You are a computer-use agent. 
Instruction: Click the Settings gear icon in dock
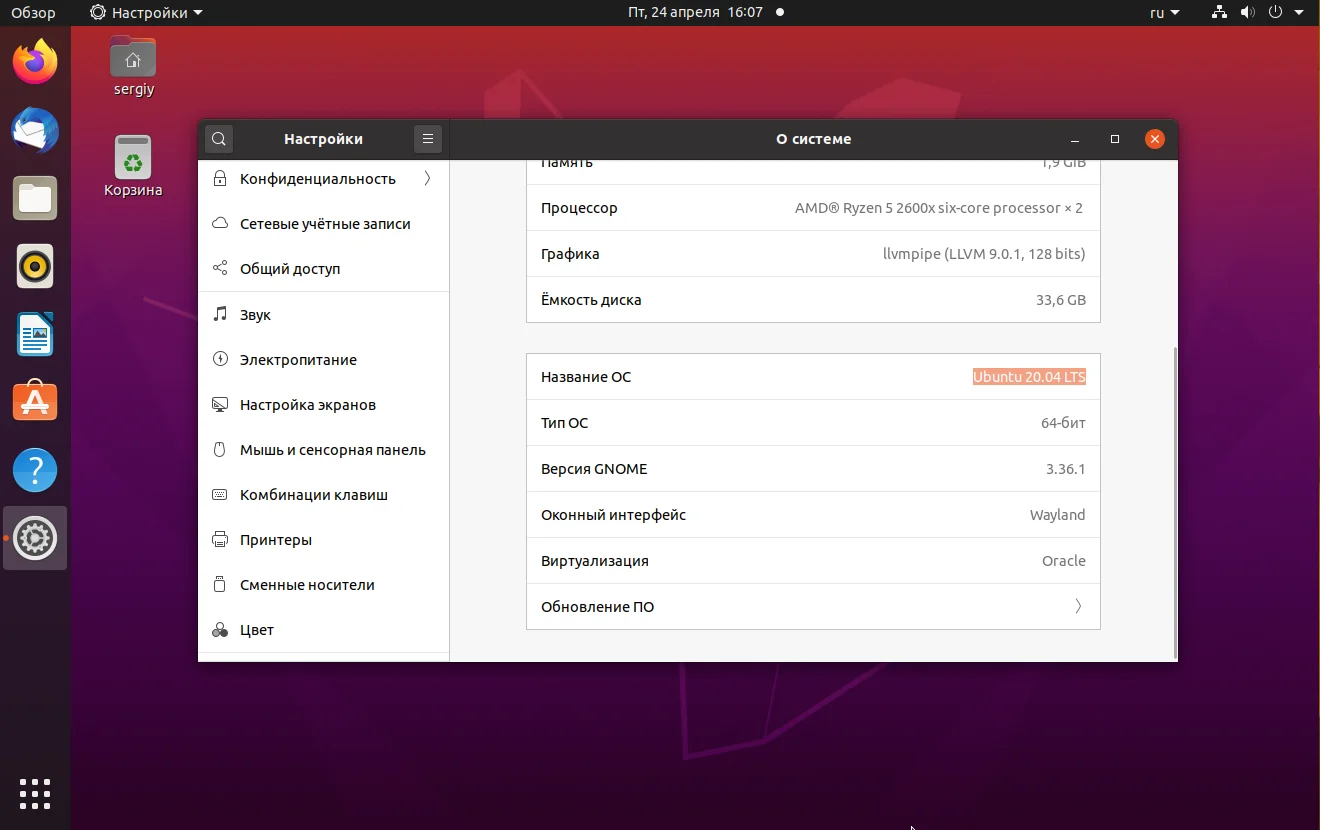[35, 538]
